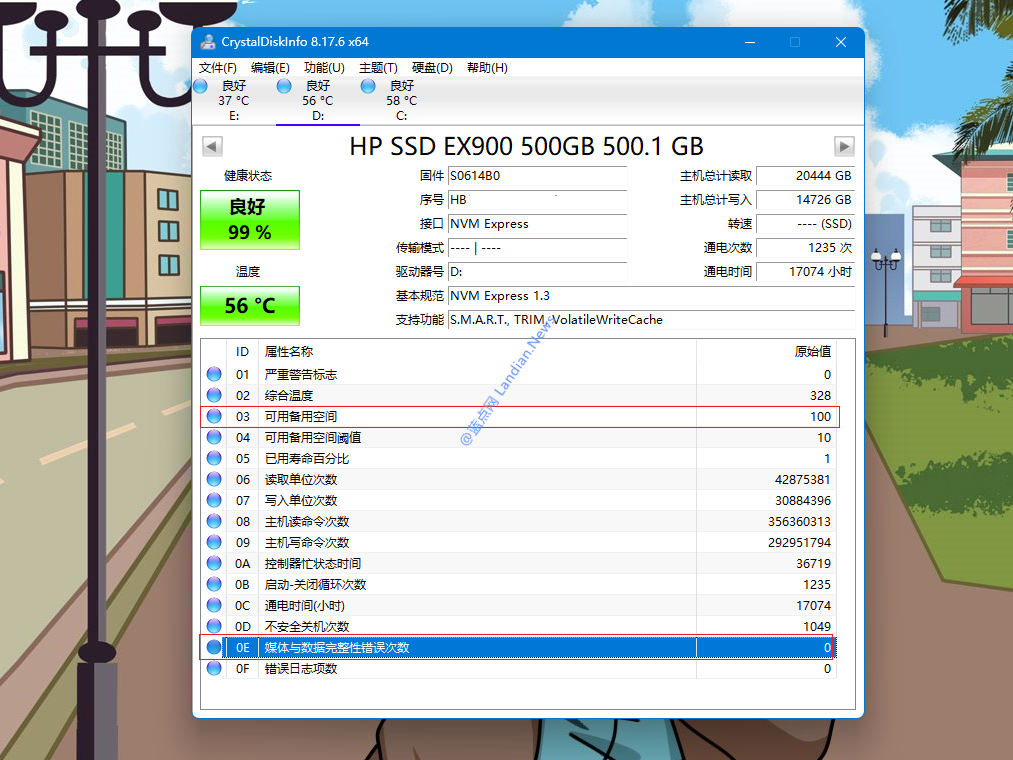Click the 良好 99 % health status button
1013x760 pixels.
250,220
